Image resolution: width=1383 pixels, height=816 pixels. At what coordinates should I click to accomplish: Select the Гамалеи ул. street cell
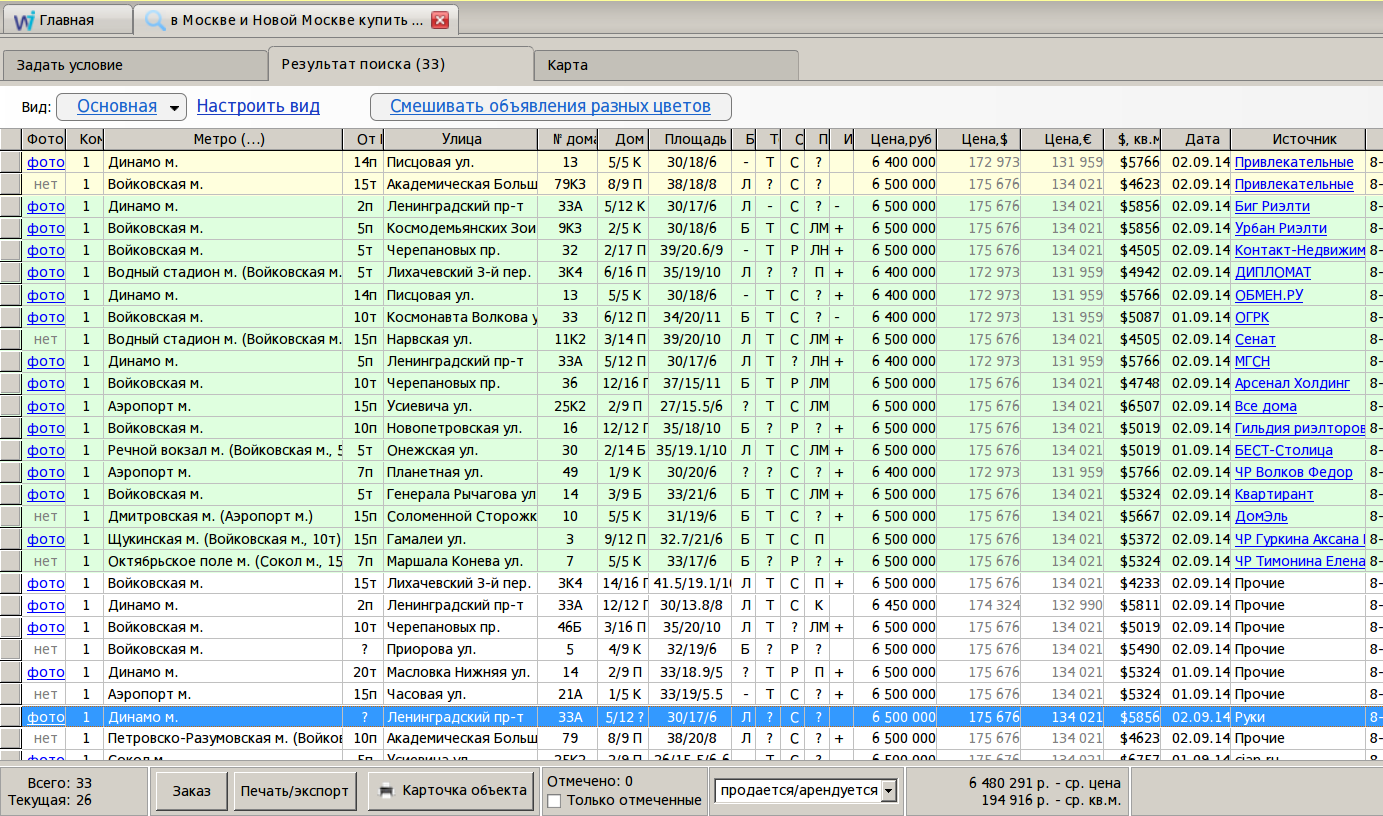(461, 539)
